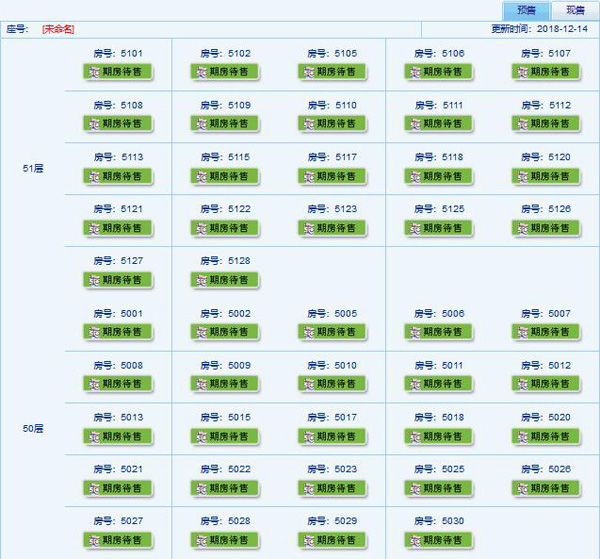Choose the 期房待售 button for room 5018
The image size is (600, 559).
[439, 436]
